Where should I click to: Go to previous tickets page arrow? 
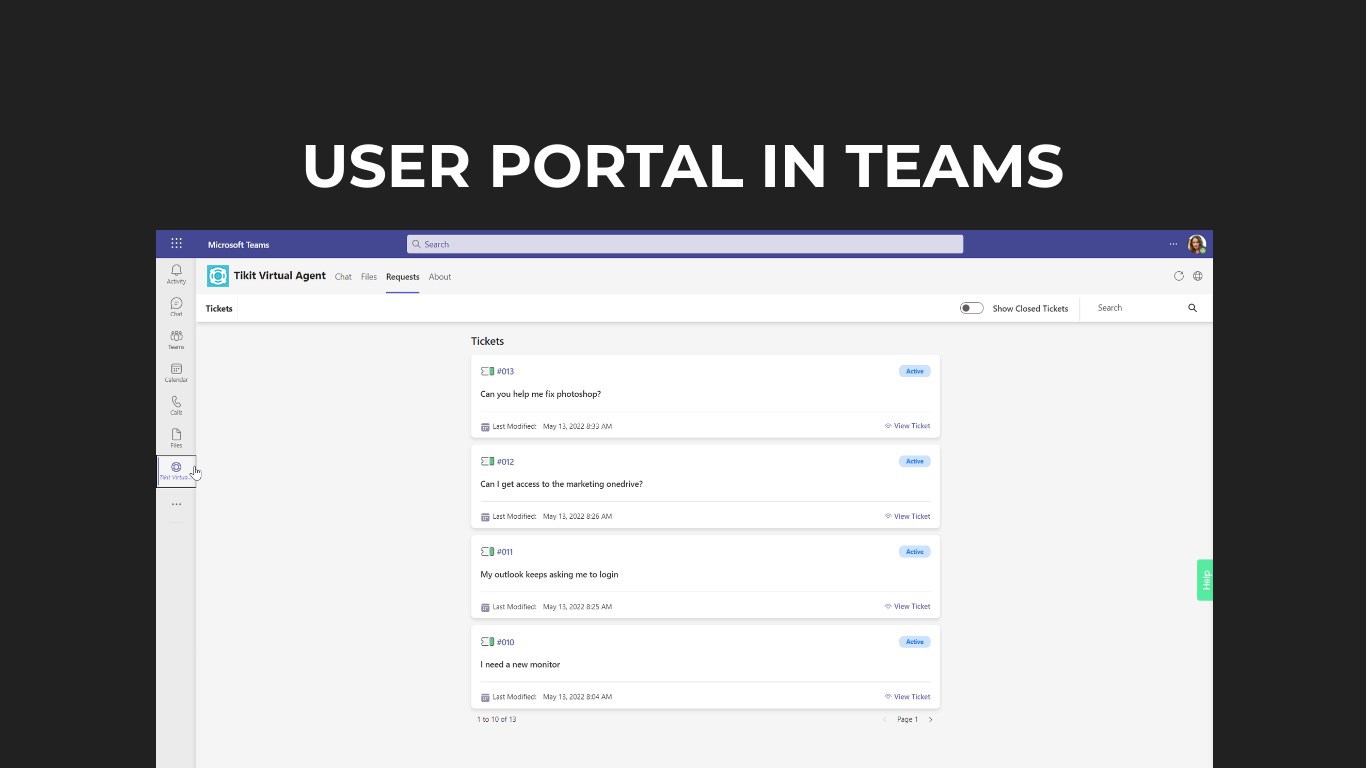pos(884,719)
